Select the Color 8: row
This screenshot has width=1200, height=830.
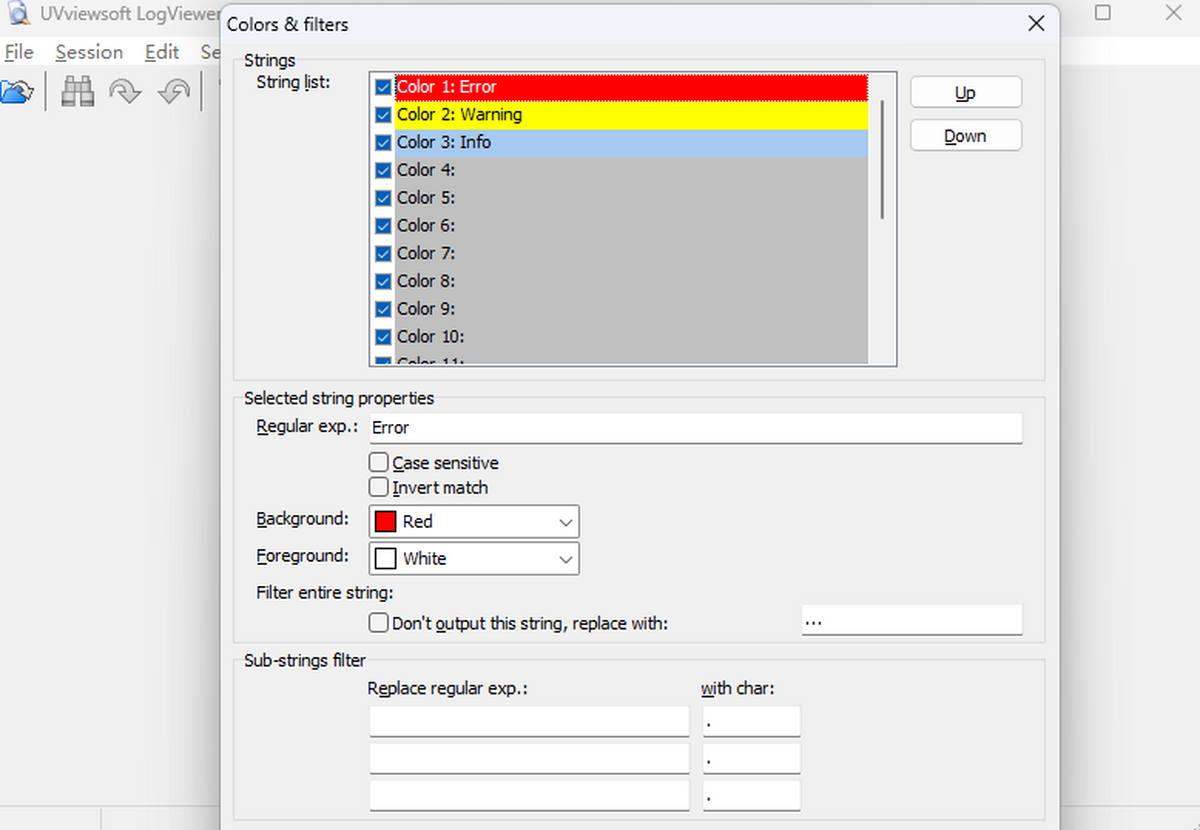631,281
